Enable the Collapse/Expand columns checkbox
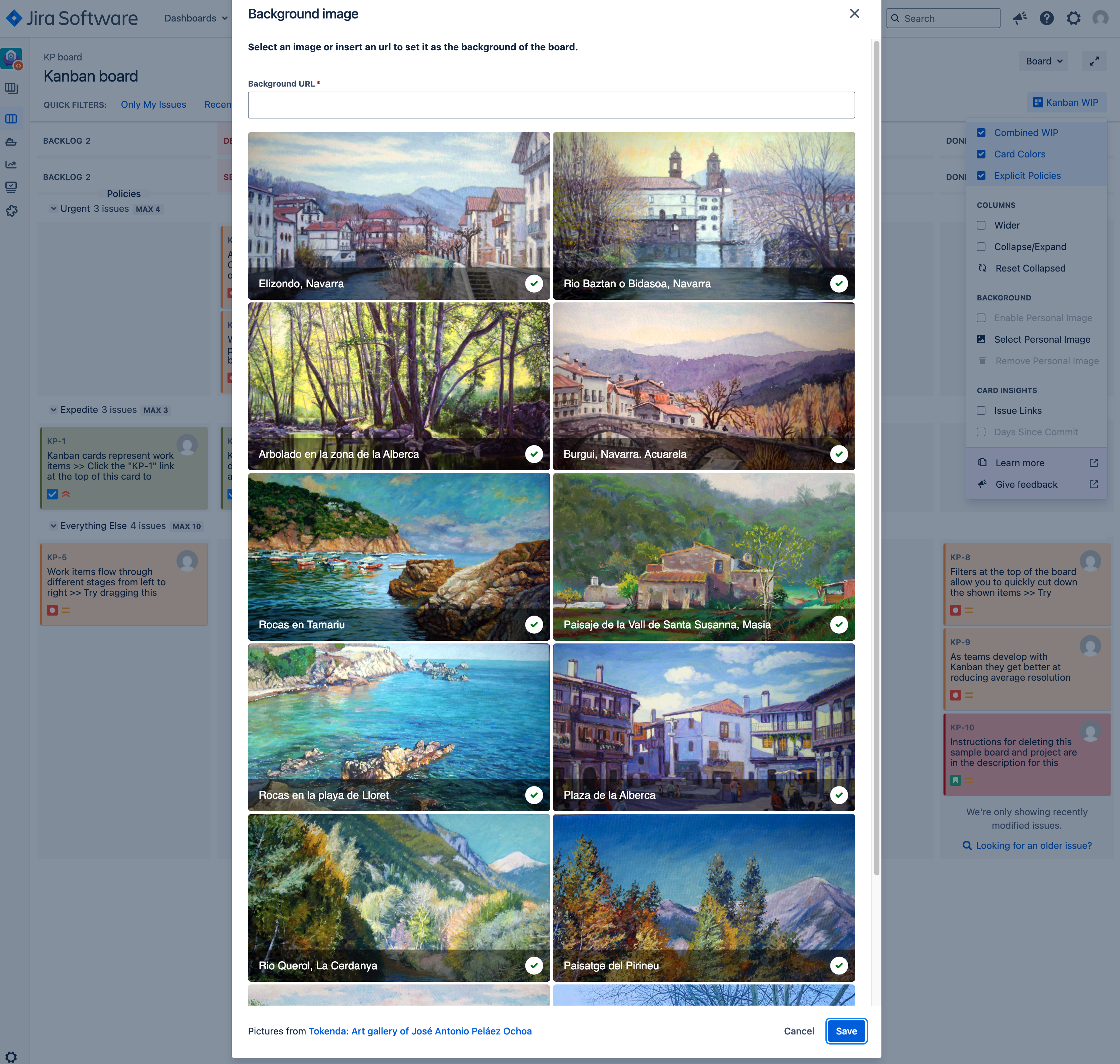 point(981,247)
